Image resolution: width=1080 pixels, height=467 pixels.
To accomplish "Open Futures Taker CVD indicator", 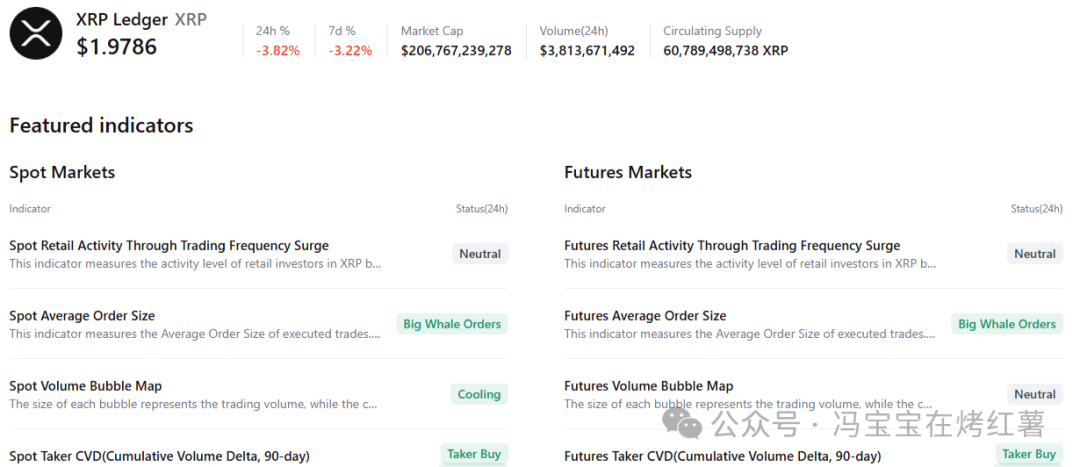I will (x=722, y=457).
